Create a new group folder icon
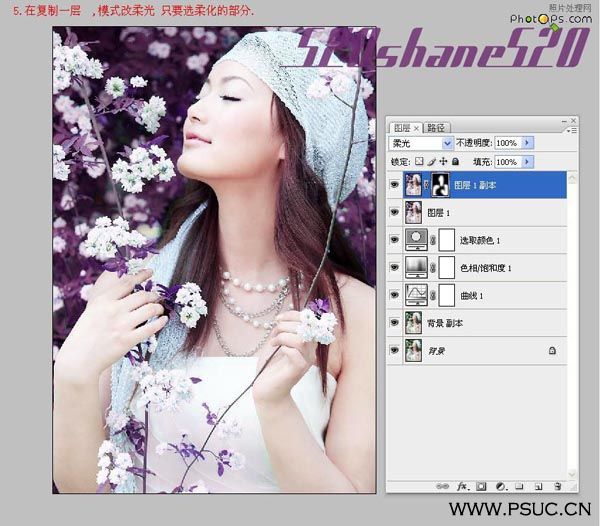This screenshot has width=600, height=526. click(519, 487)
